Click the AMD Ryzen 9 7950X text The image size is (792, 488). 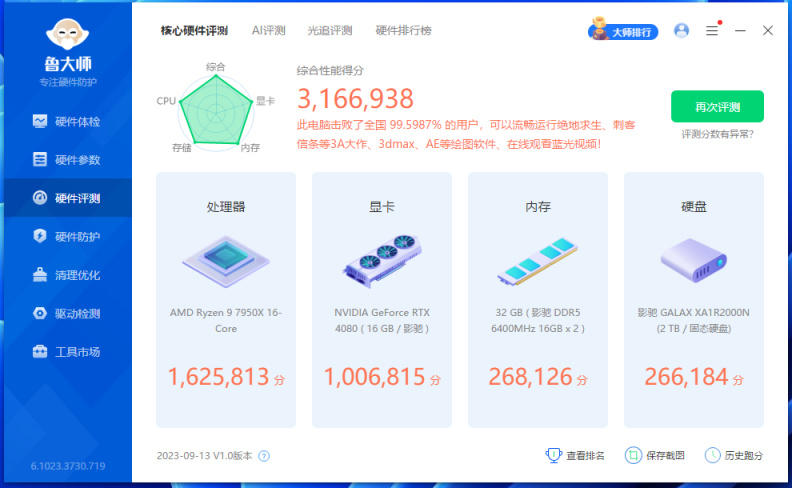(226, 320)
